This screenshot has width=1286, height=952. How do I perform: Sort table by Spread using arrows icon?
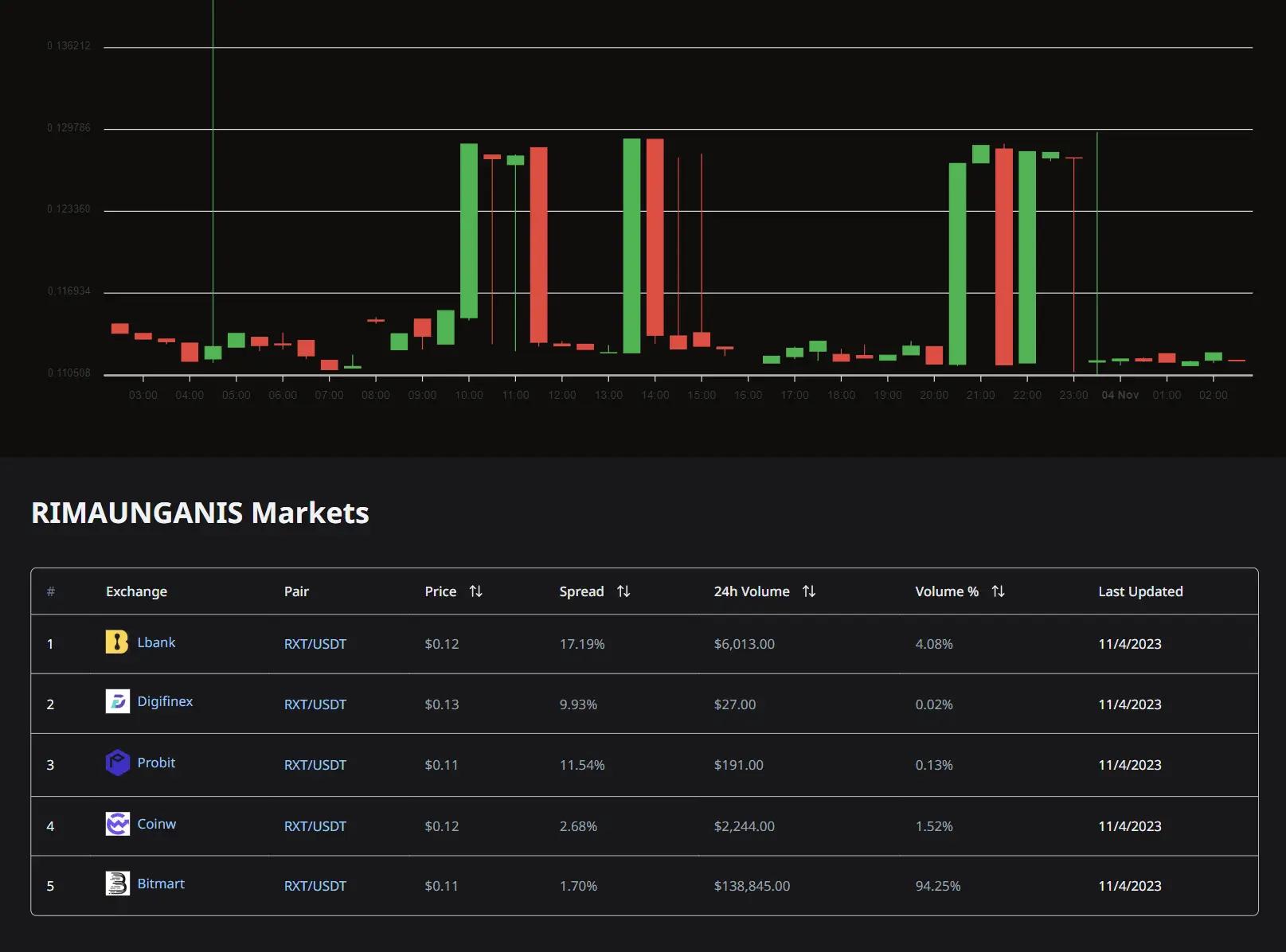[623, 591]
